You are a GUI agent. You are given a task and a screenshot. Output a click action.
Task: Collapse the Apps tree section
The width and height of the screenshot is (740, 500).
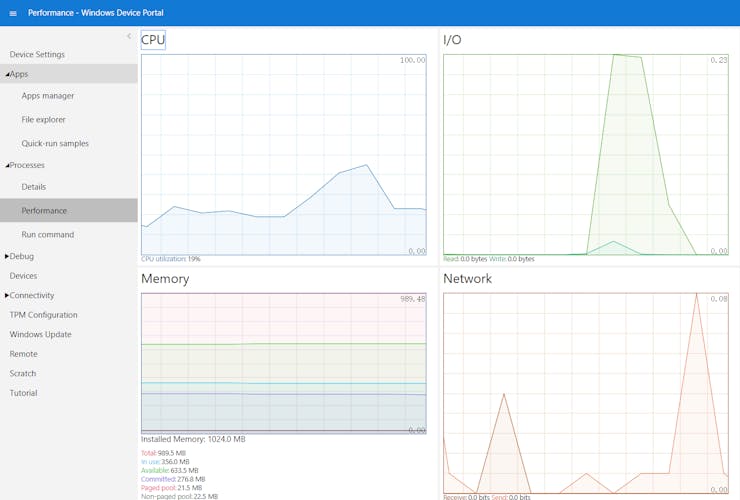point(7,75)
